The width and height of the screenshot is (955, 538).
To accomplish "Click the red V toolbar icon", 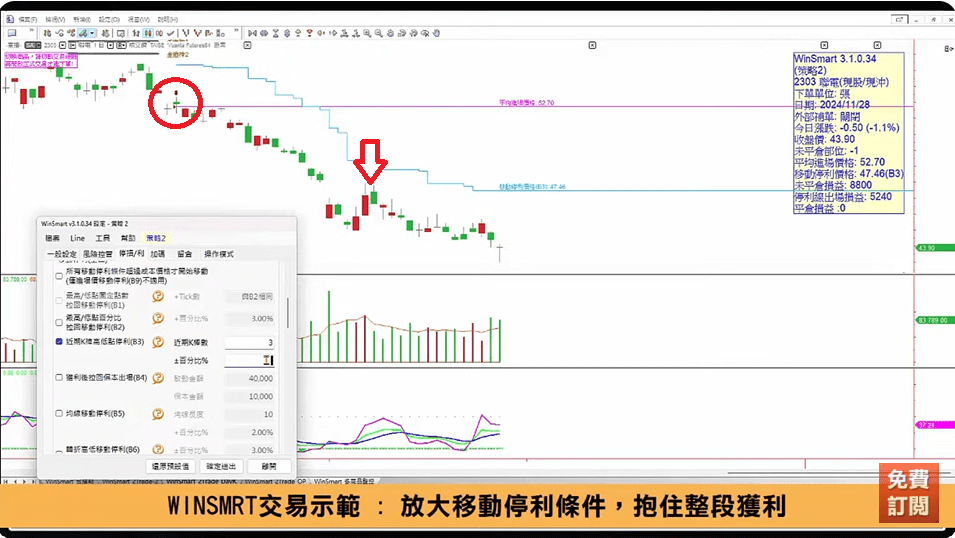I will click(x=197, y=33).
